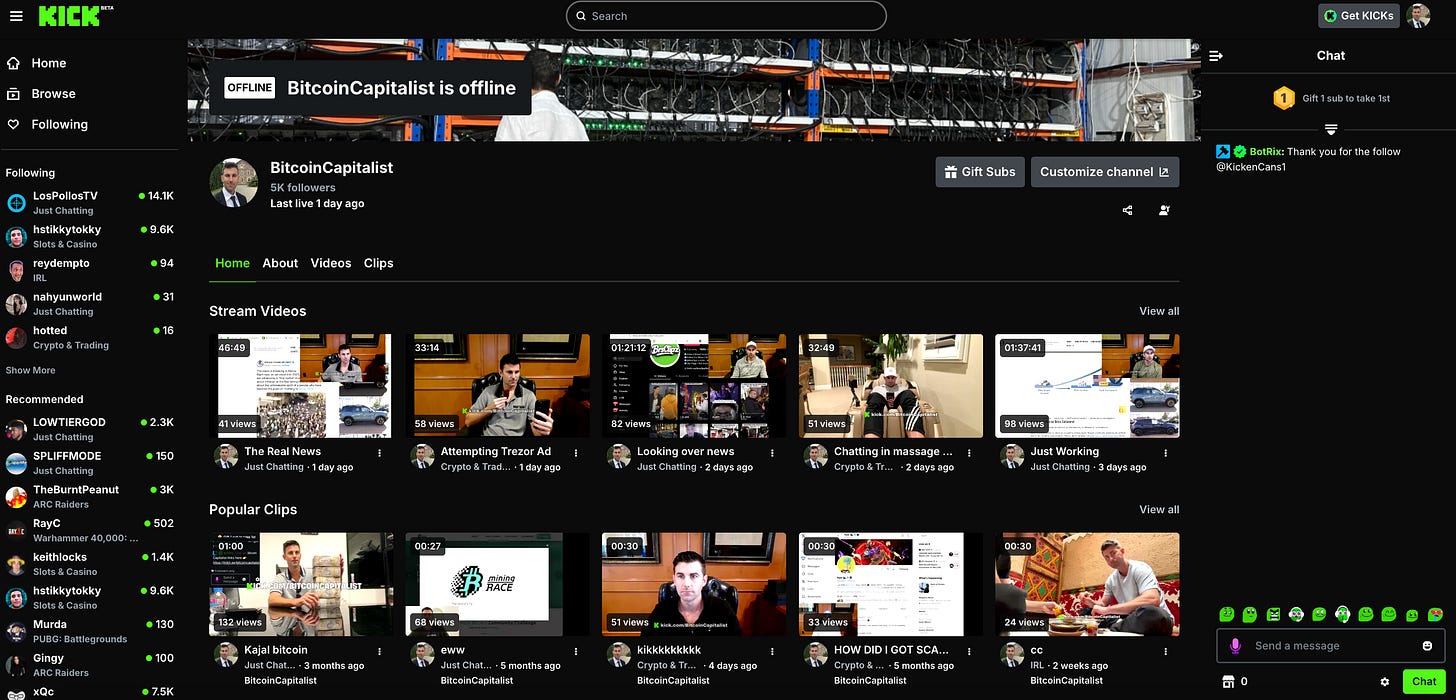Open options menu for Just Working
The height and width of the screenshot is (700, 1456).
[x=1165, y=453]
